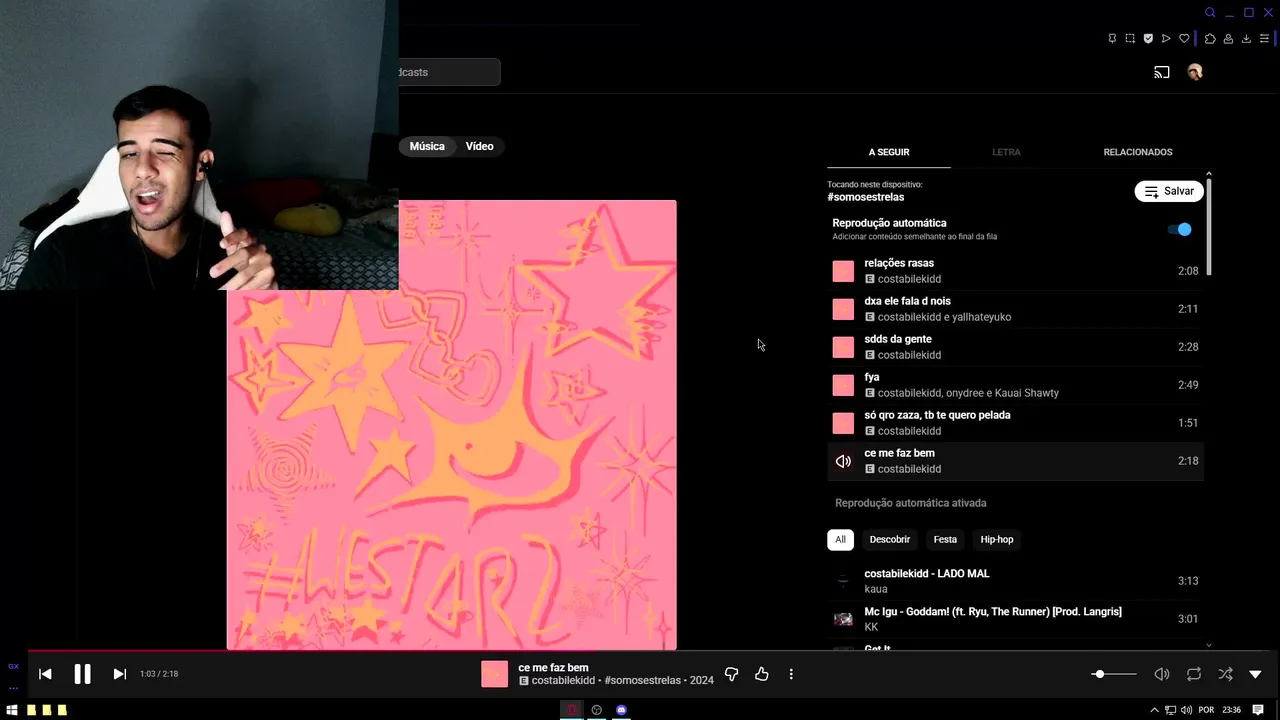Click the queue panel vertical scrollbar
The image size is (1280, 720).
(x=1209, y=227)
